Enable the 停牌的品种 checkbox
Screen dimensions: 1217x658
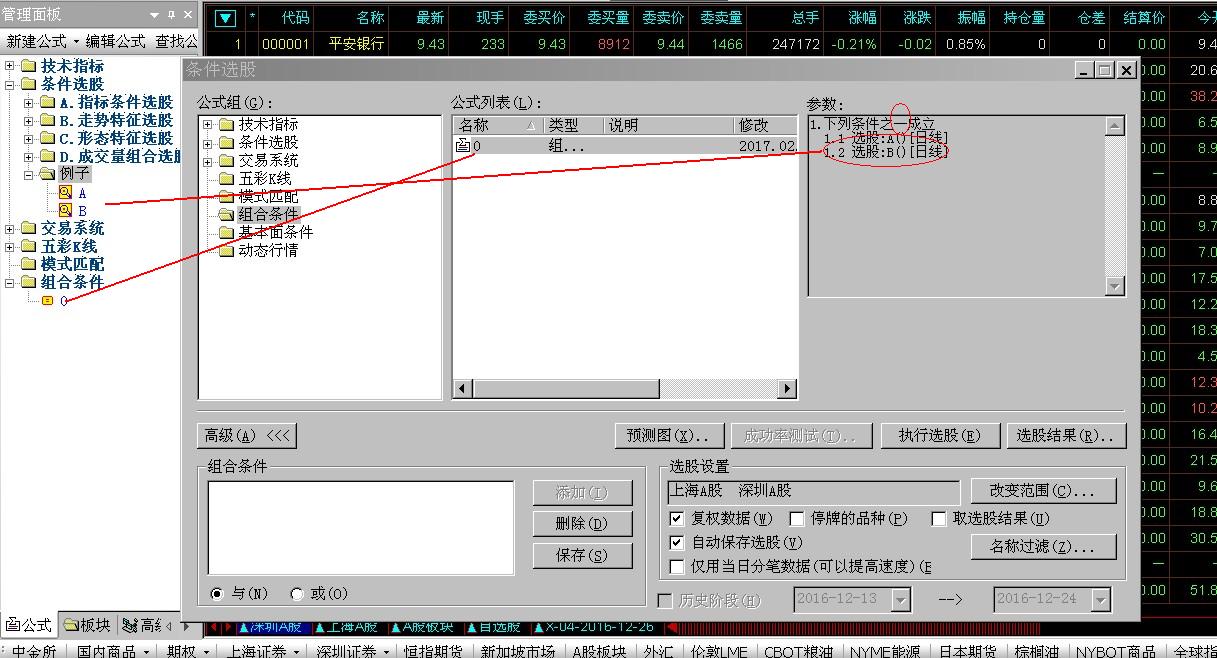point(797,519)
